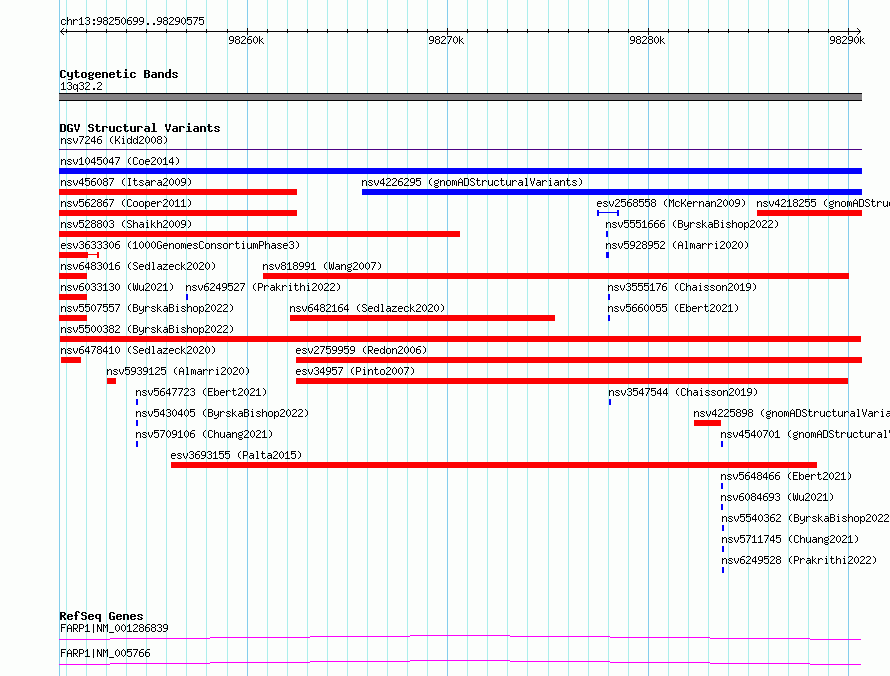Screen dimensions: 890x676
Task: Click nsv6033130 (Wu2021) label
Action: click(x=117, y=287)
